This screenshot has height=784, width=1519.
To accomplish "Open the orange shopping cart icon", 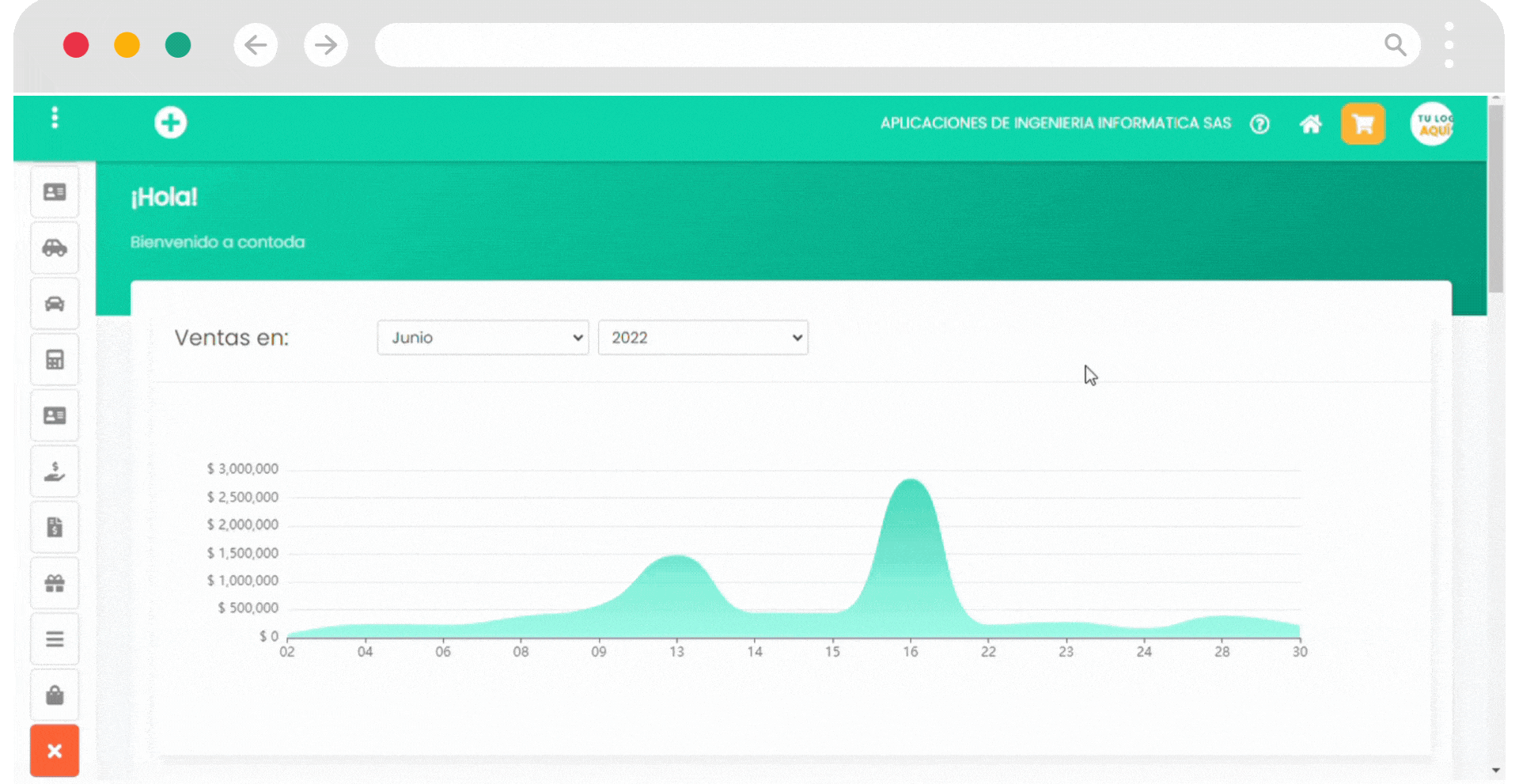I will click(1362, 123).
